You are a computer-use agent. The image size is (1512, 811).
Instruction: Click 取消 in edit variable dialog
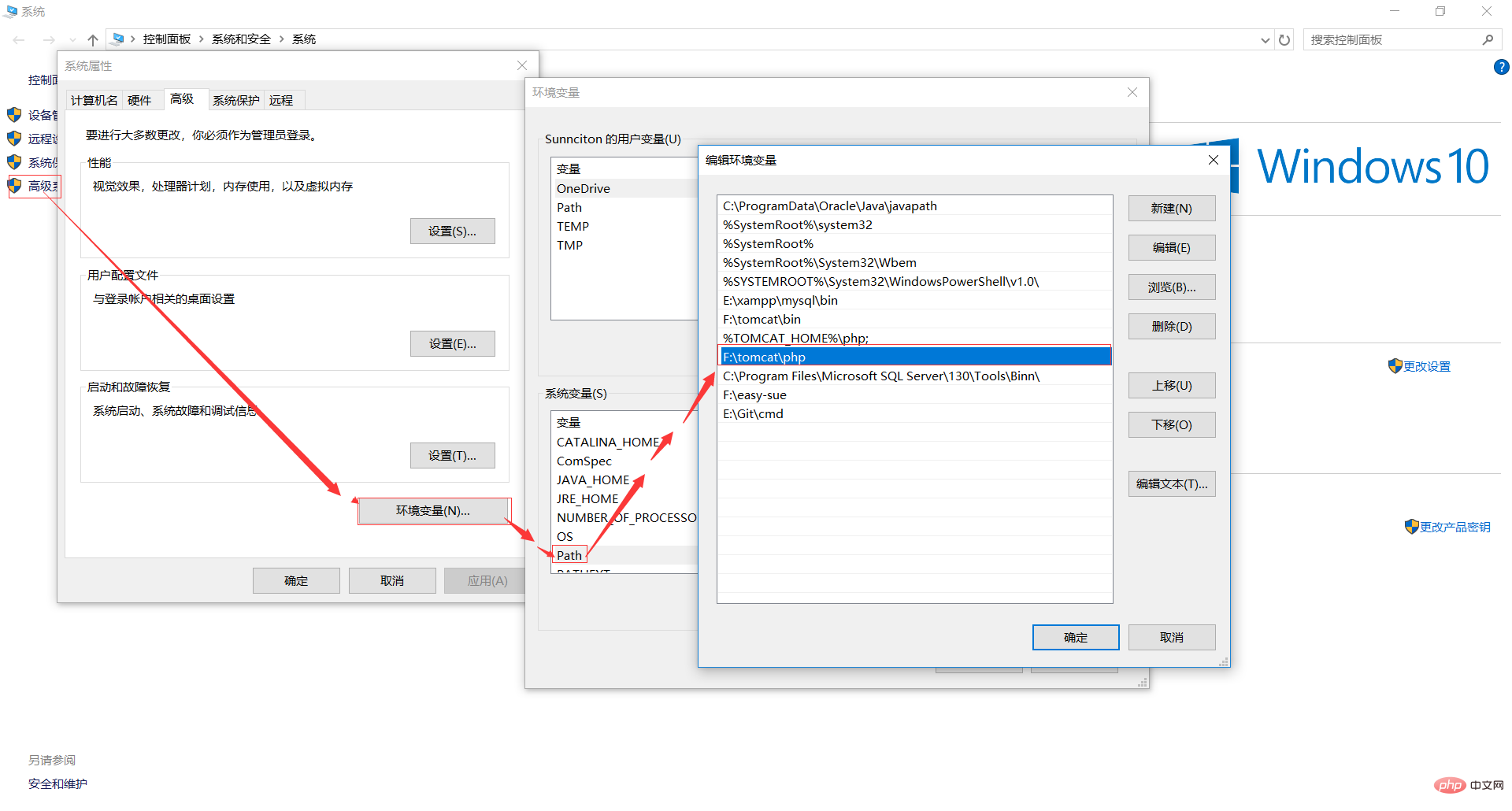(1172, 638)
